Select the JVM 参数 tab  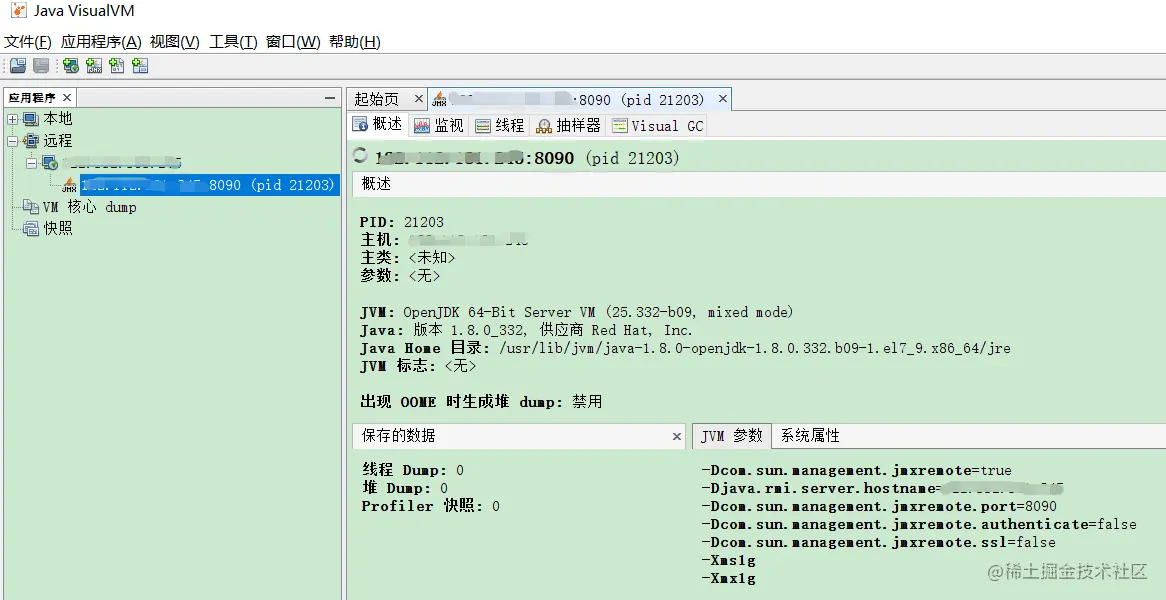point(732,436)
